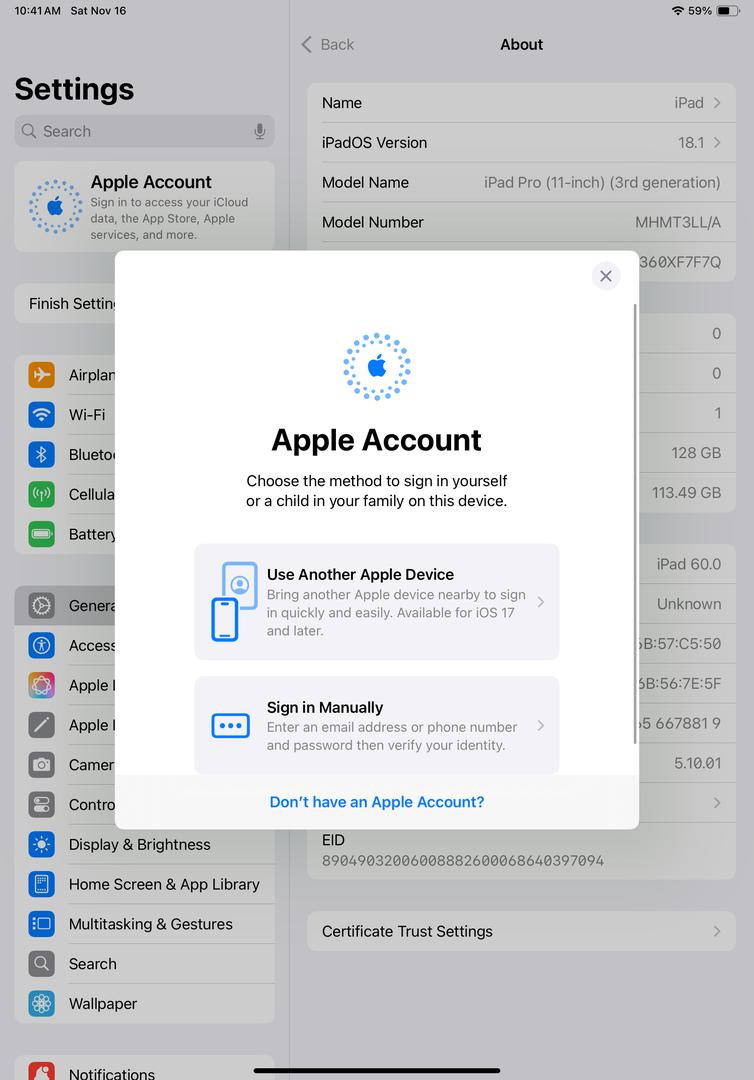754x1080 pixels.
Task: Tap the Display & Brightness sun icon
Action: [x=41, y=844]
